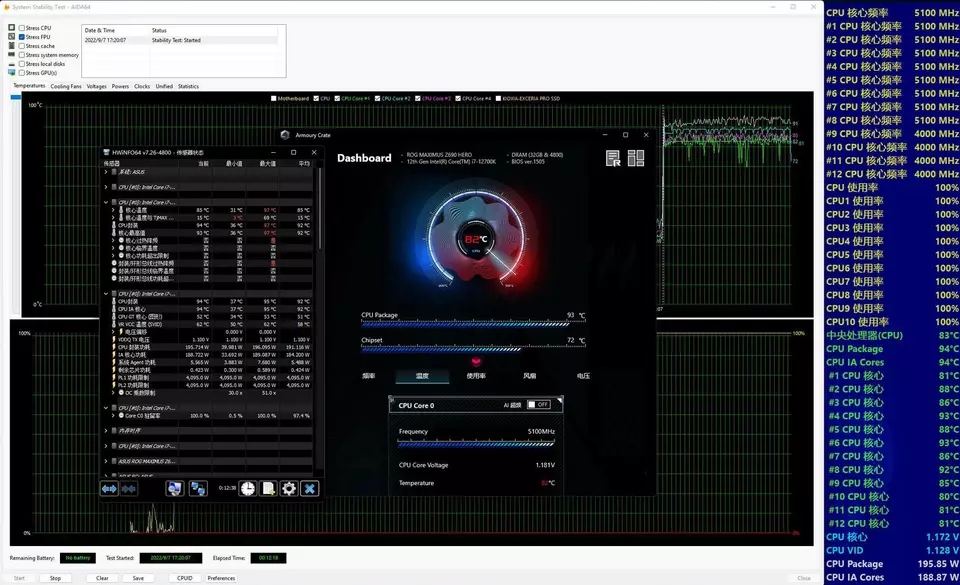Click HWiNFO blue X close-sensors icon
The image size is (960, 585).
tap(310, 488)
